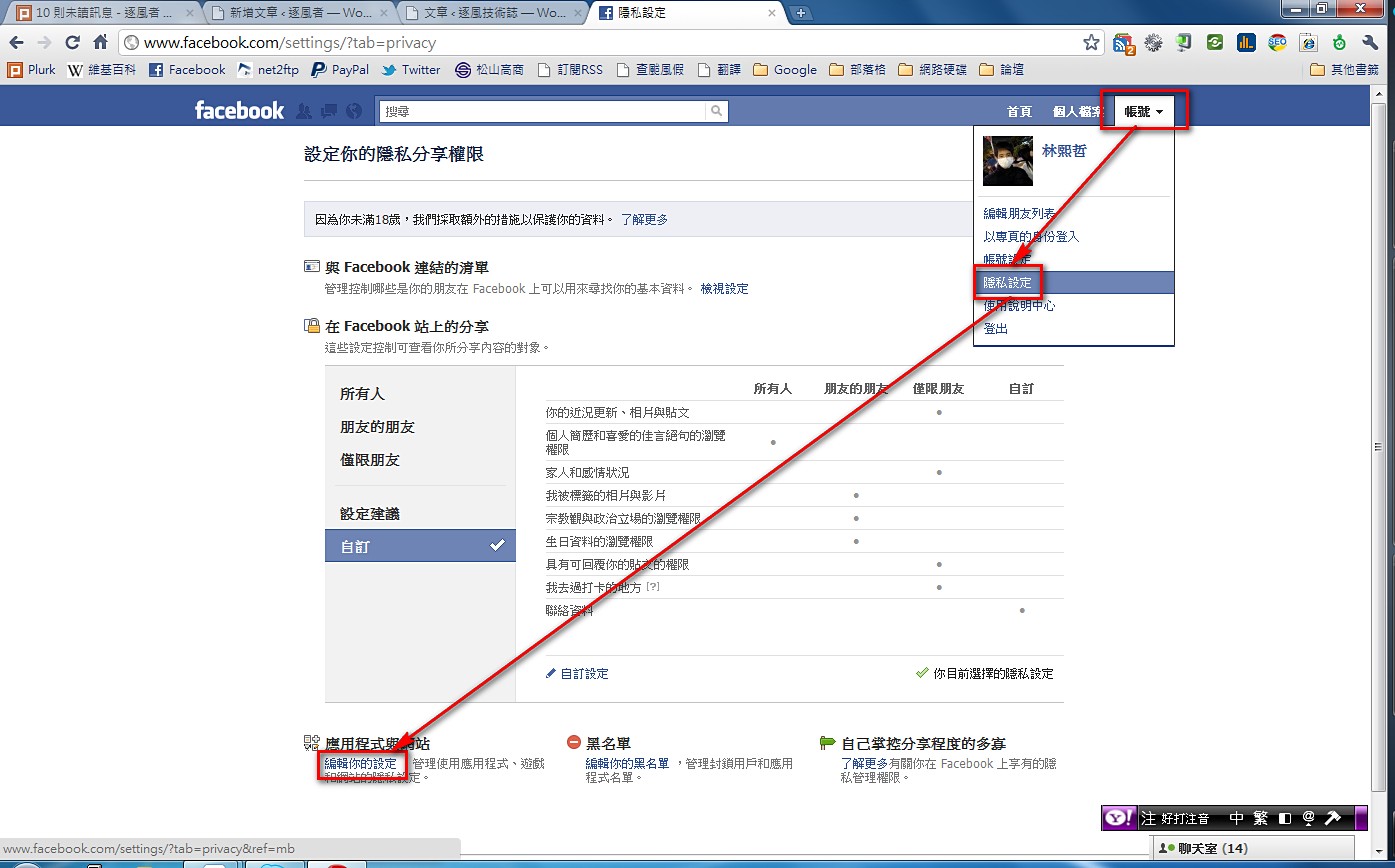Open the blue bar-chart extension icon
Image resolution: width=1395 pixels, height=868 pixels.
[x=1246, y=43]
